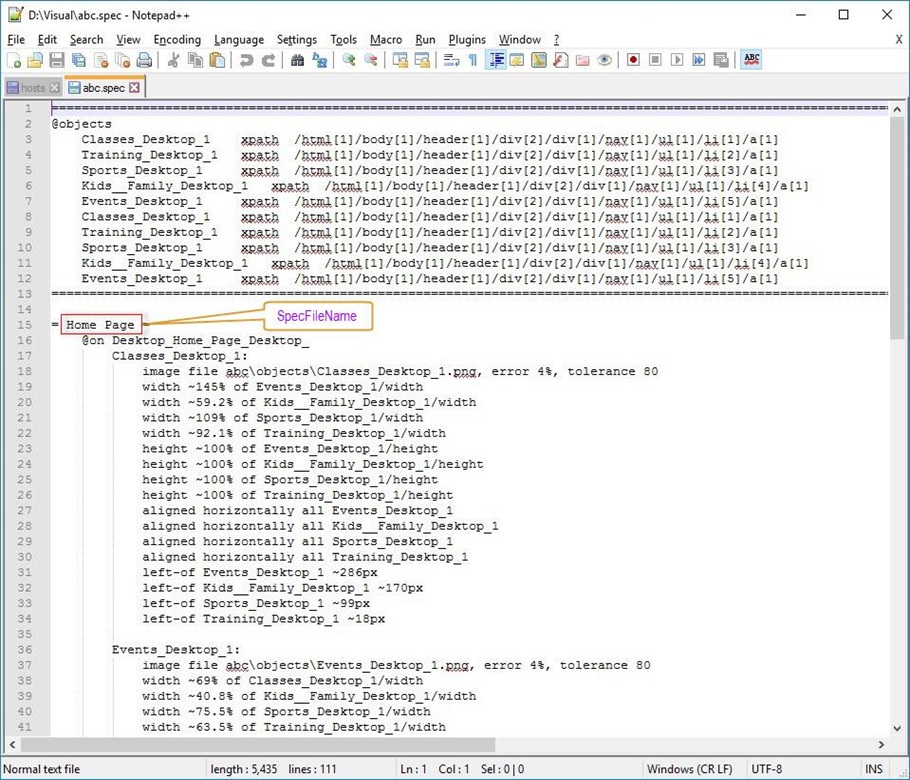Open the Search menu
910x780 pixels.
coord(86,39)
